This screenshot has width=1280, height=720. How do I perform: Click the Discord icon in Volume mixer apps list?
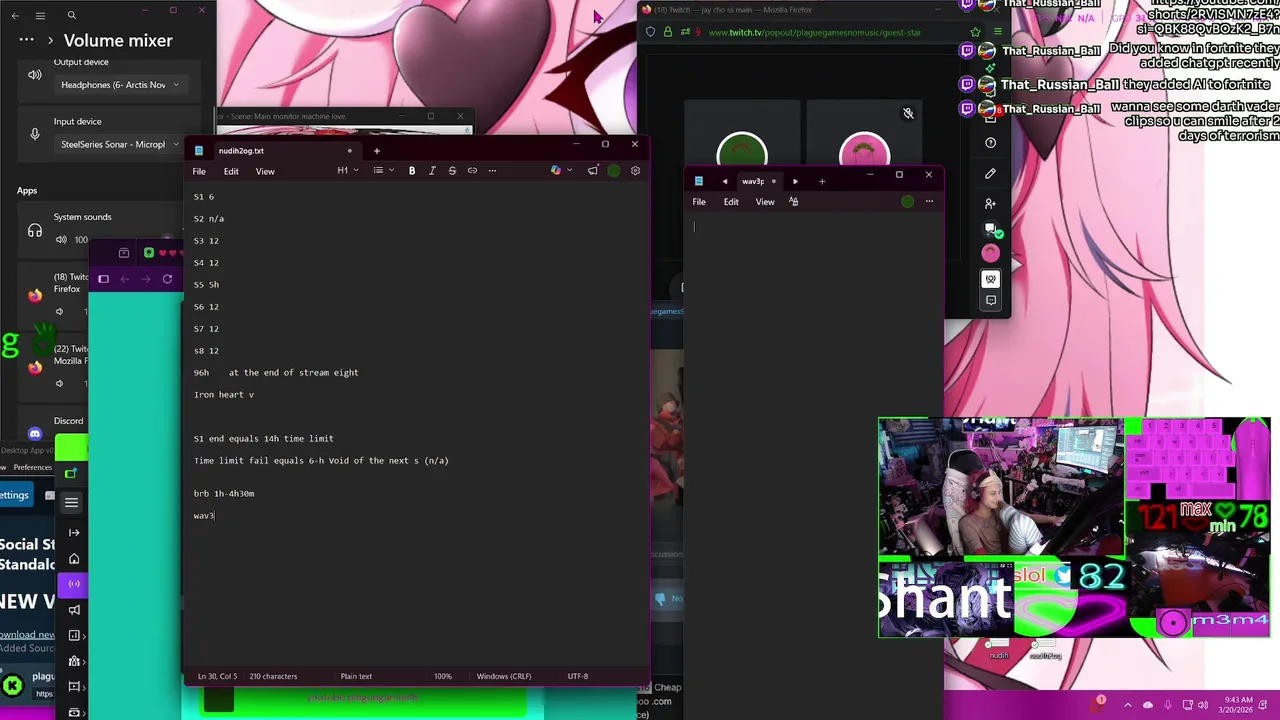pyautogui.click(x=35, y=434)
